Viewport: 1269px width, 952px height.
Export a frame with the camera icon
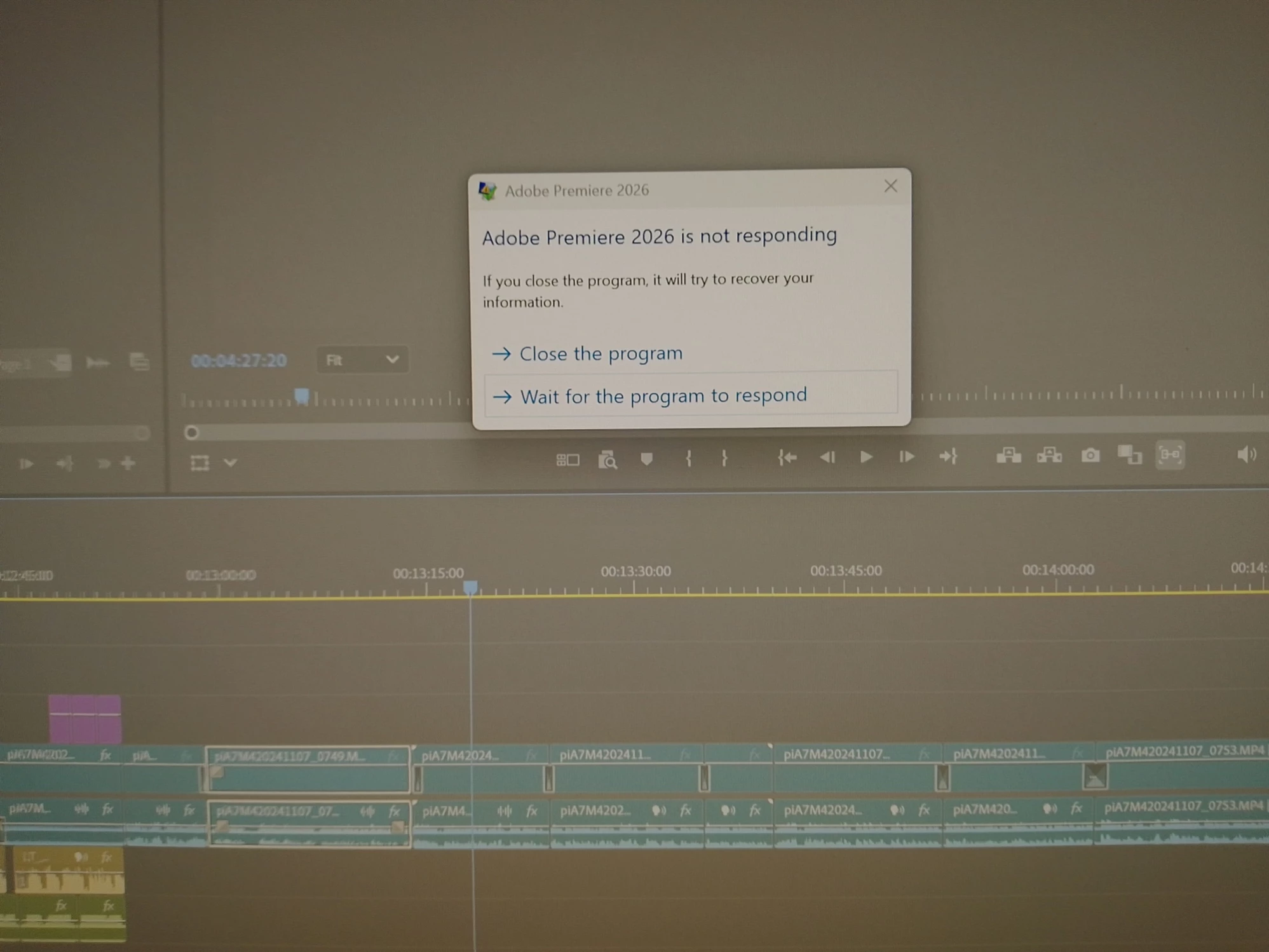pos(1090,455)
